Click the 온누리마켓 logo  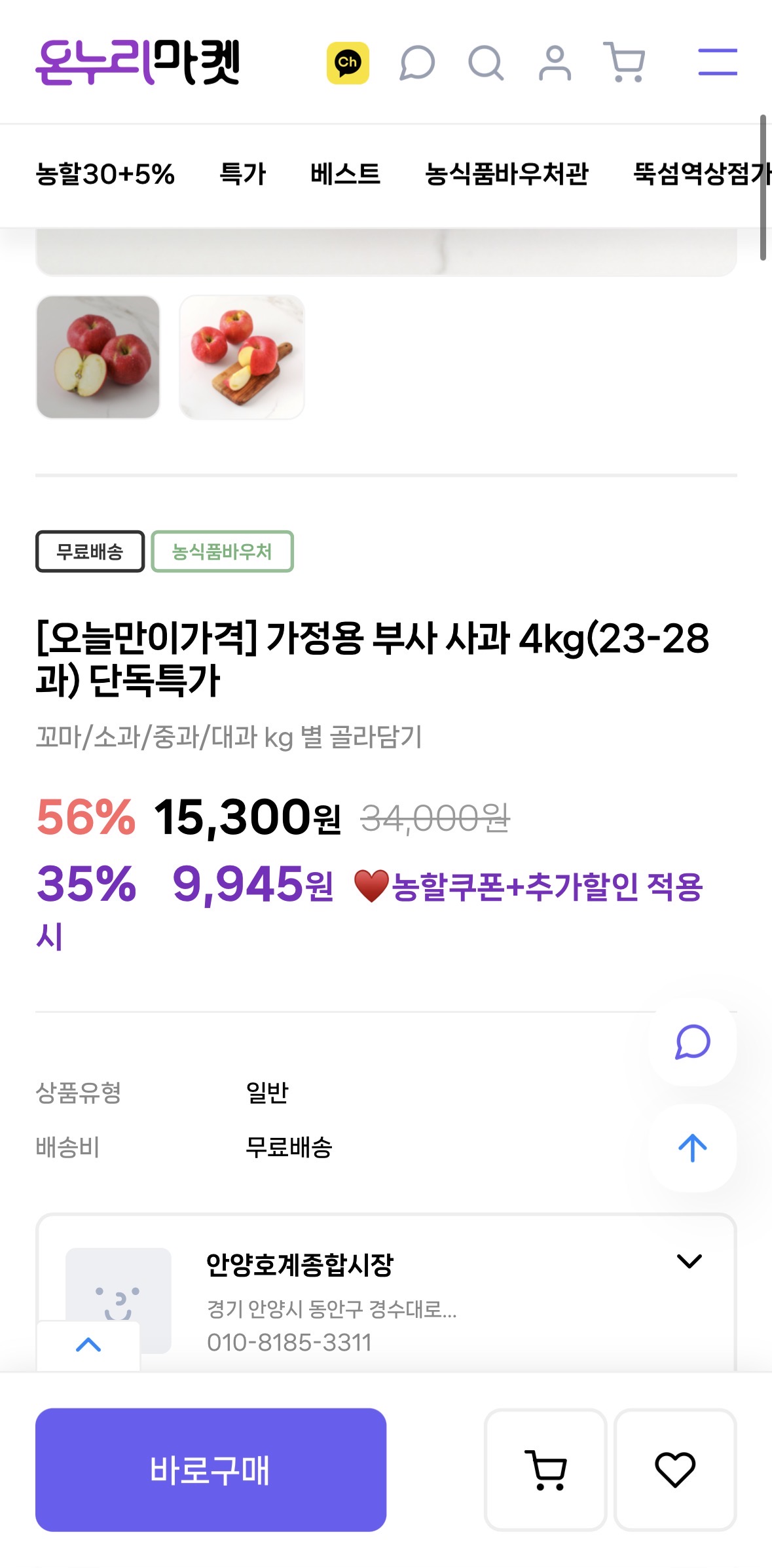(x=138, y=62)
